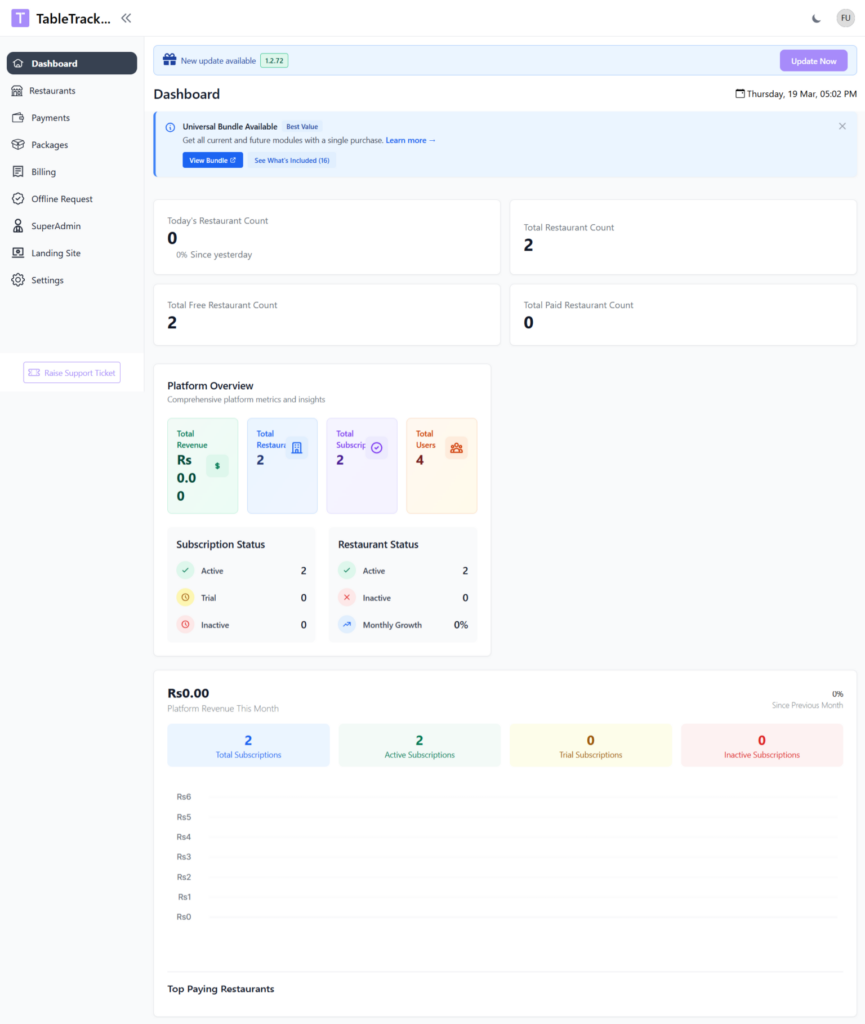Click Raise Support Ticket button

(x=72, y=373)
